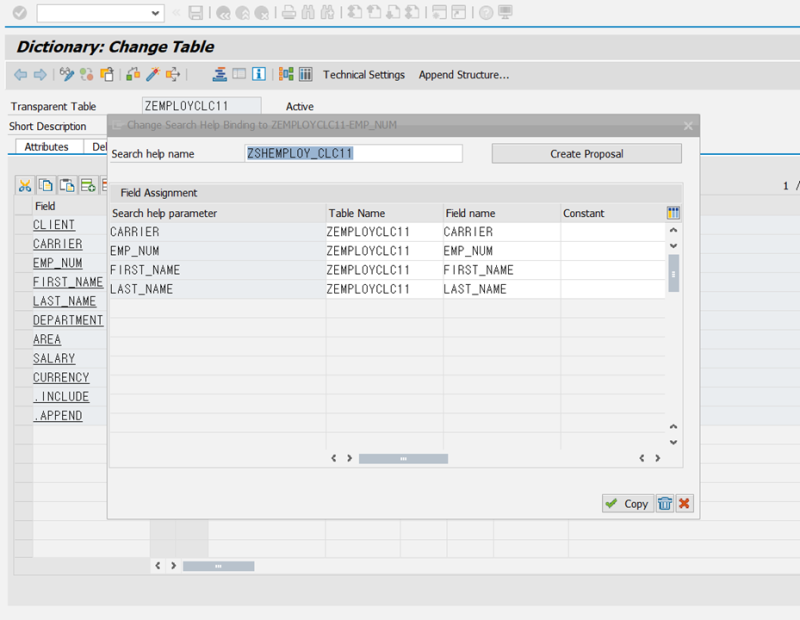
Task: Click the Copy fields icon in the table toolbar
Action: pos(44,185)
